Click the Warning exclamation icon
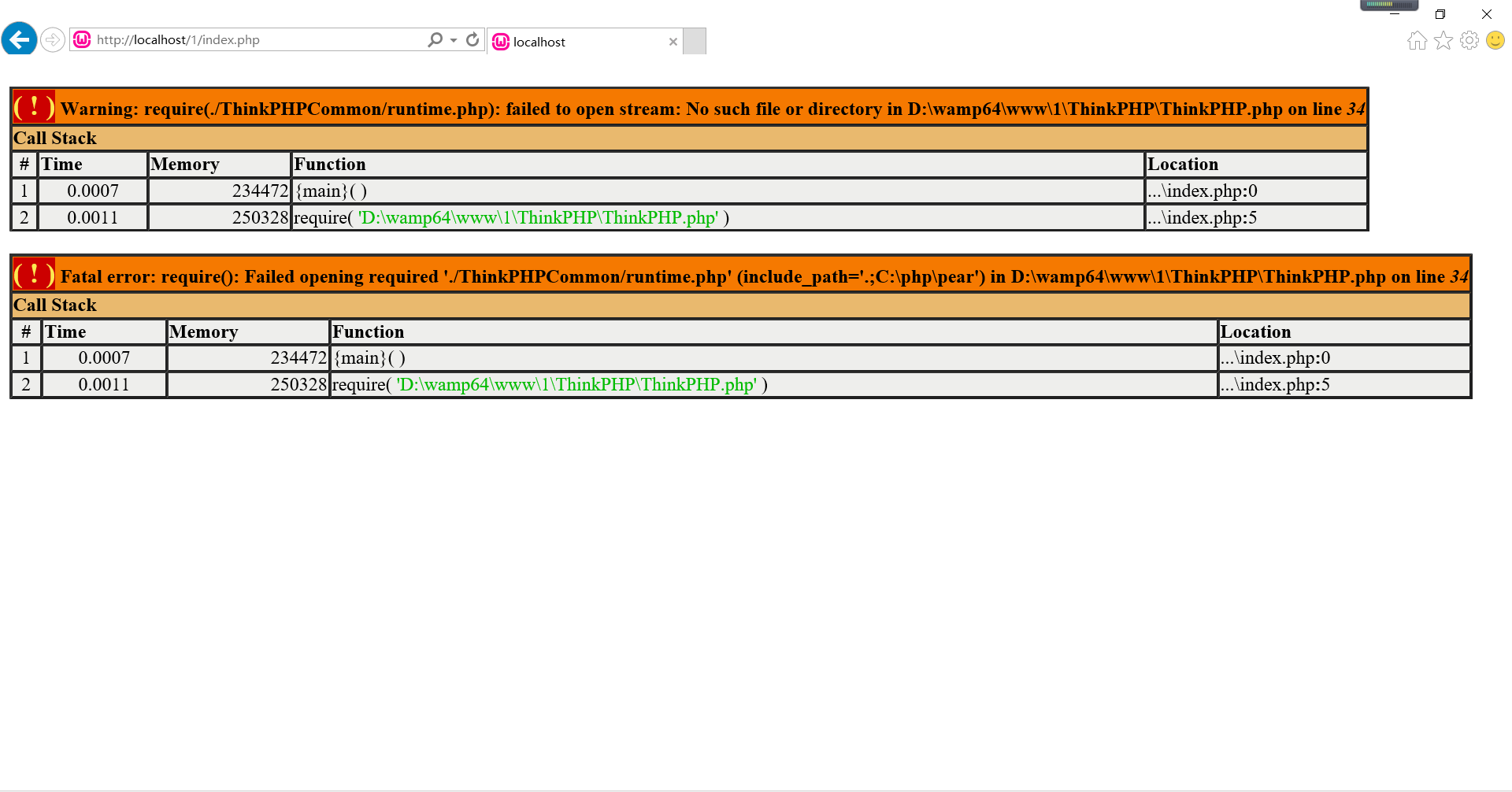This screenshot has height=792, width=1512. [x=34, y=107]
